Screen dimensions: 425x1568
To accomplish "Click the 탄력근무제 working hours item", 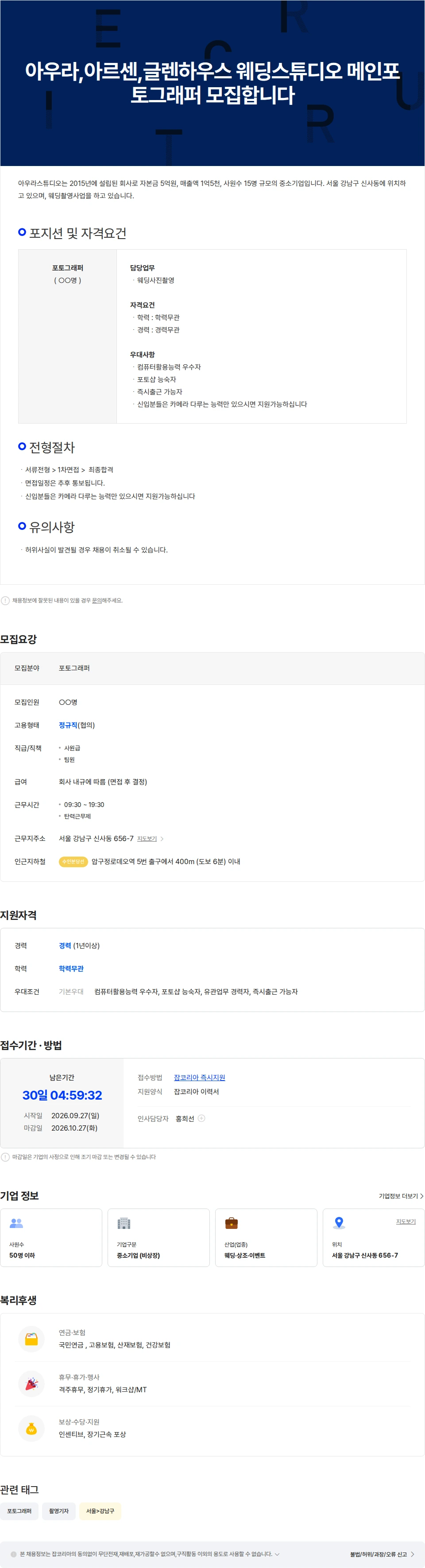I will (77, 816).
